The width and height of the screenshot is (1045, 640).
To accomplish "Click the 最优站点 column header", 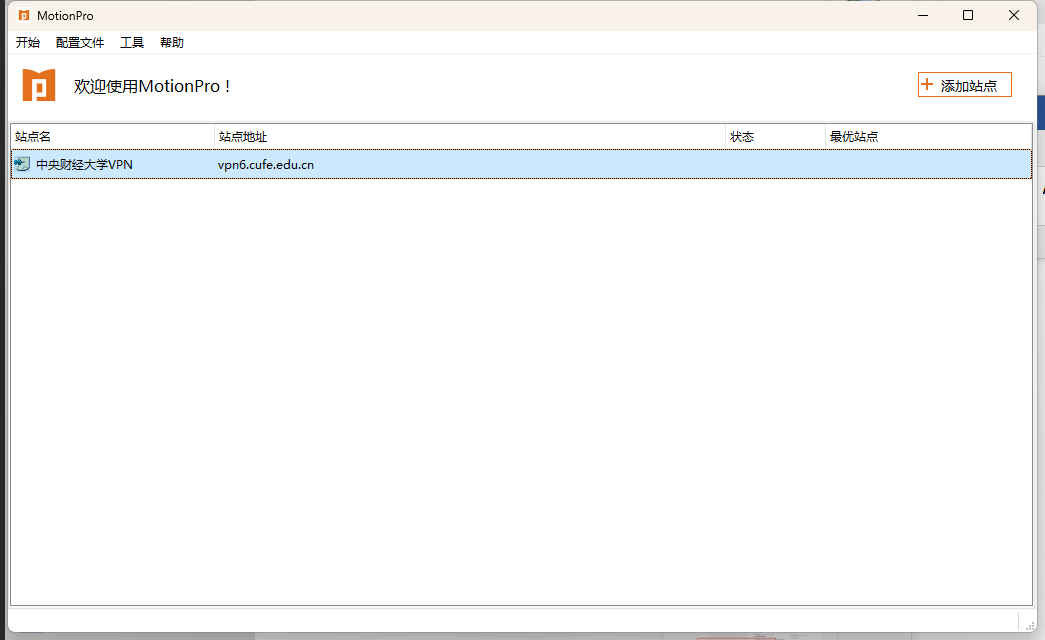I will [927, 136].
